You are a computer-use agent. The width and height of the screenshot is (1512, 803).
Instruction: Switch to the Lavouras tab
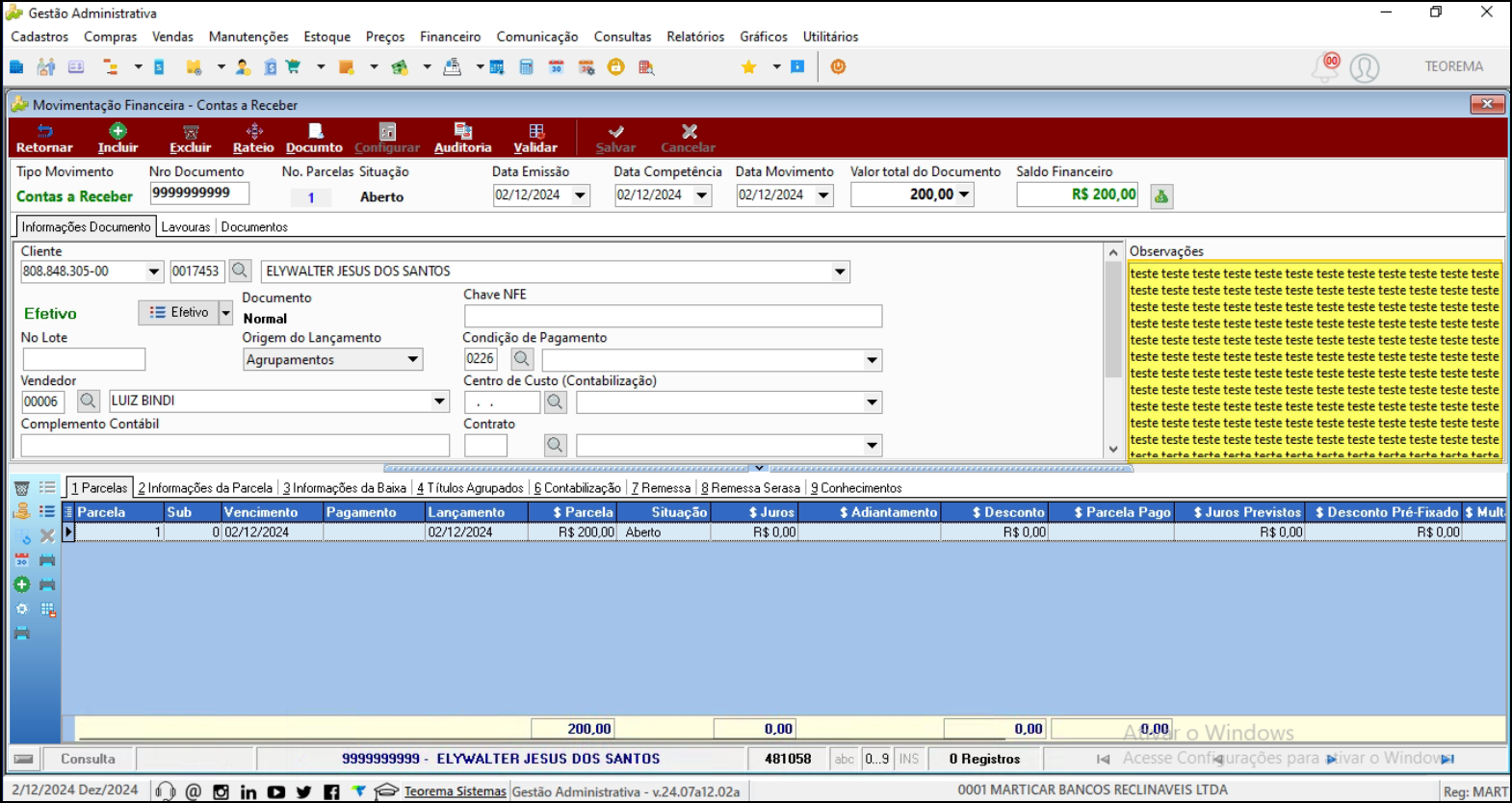(186, 227)
